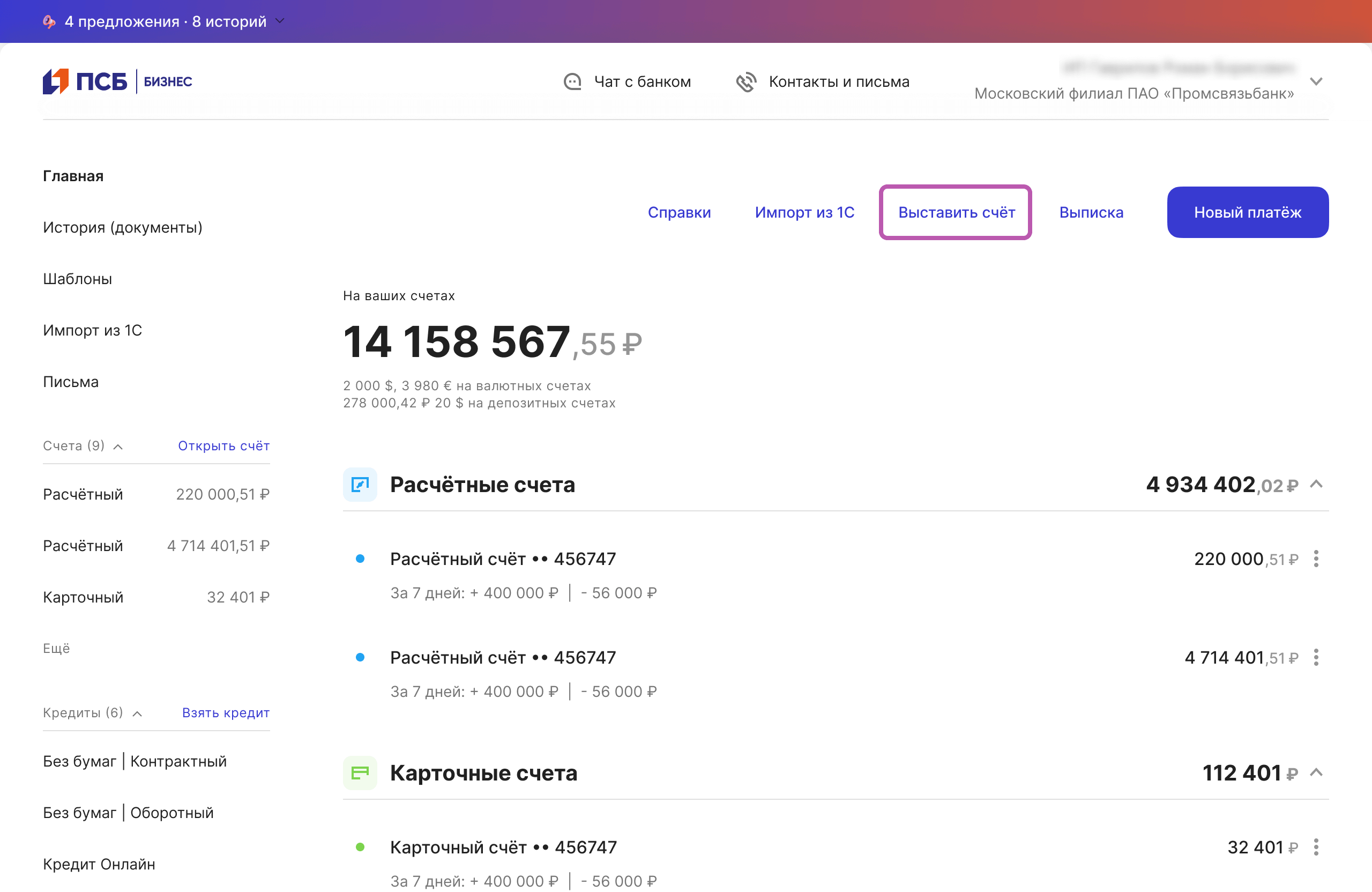Collapse the Счета (9) sidebar list

(118, 447)
